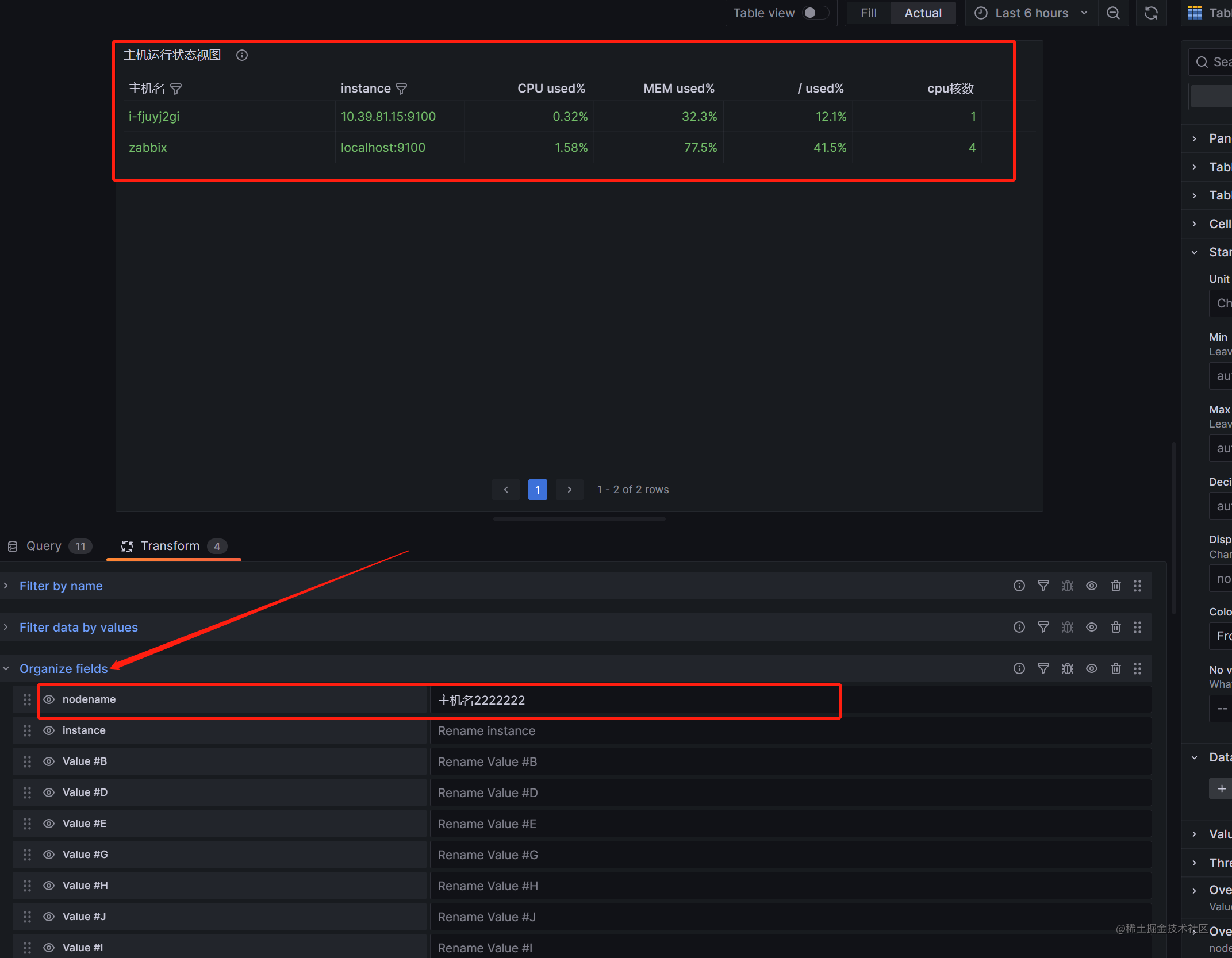Show info for Organize fields transformation
Image resolution: width=1232 pixels, height=958 pixels.
1019,668
